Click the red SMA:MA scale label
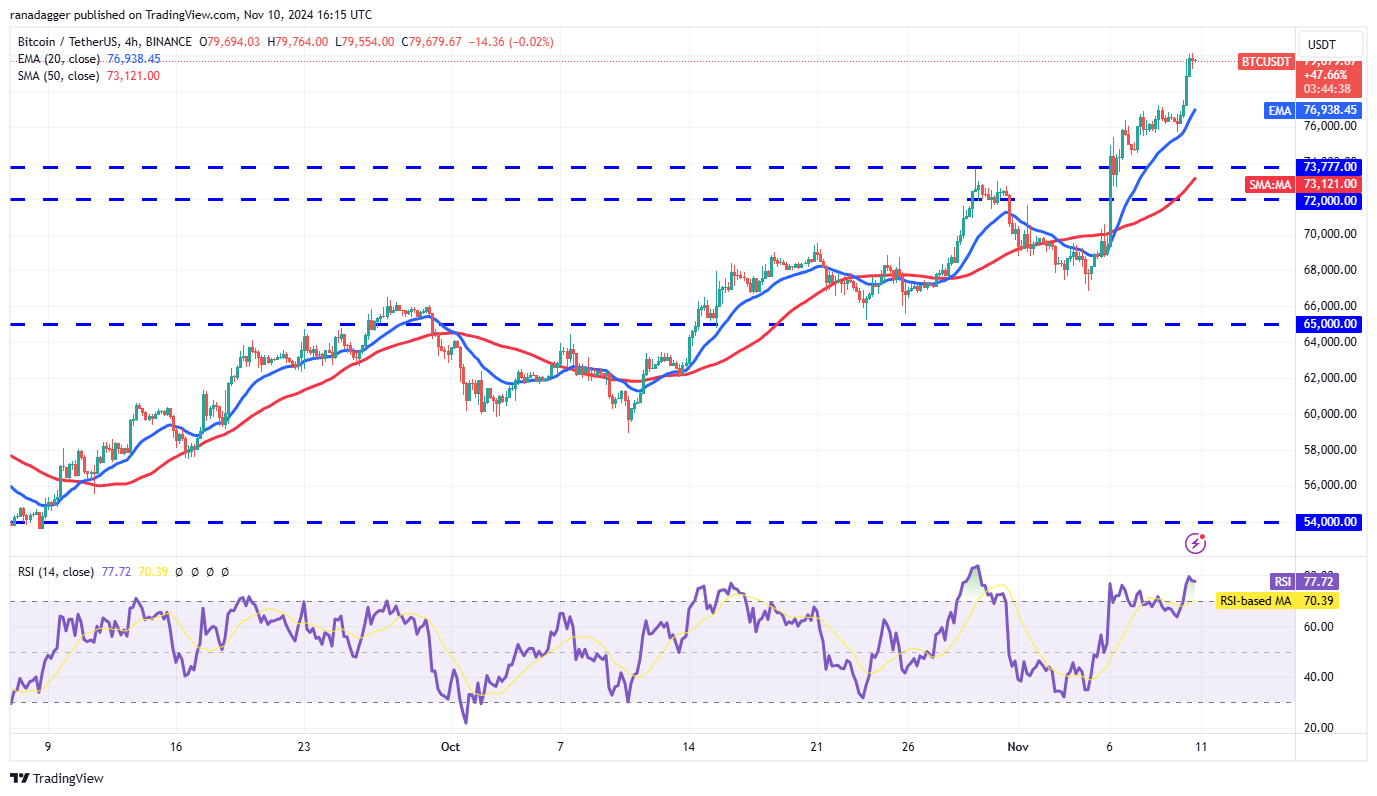The image size is (1377, 796). tap(1270, 184)
